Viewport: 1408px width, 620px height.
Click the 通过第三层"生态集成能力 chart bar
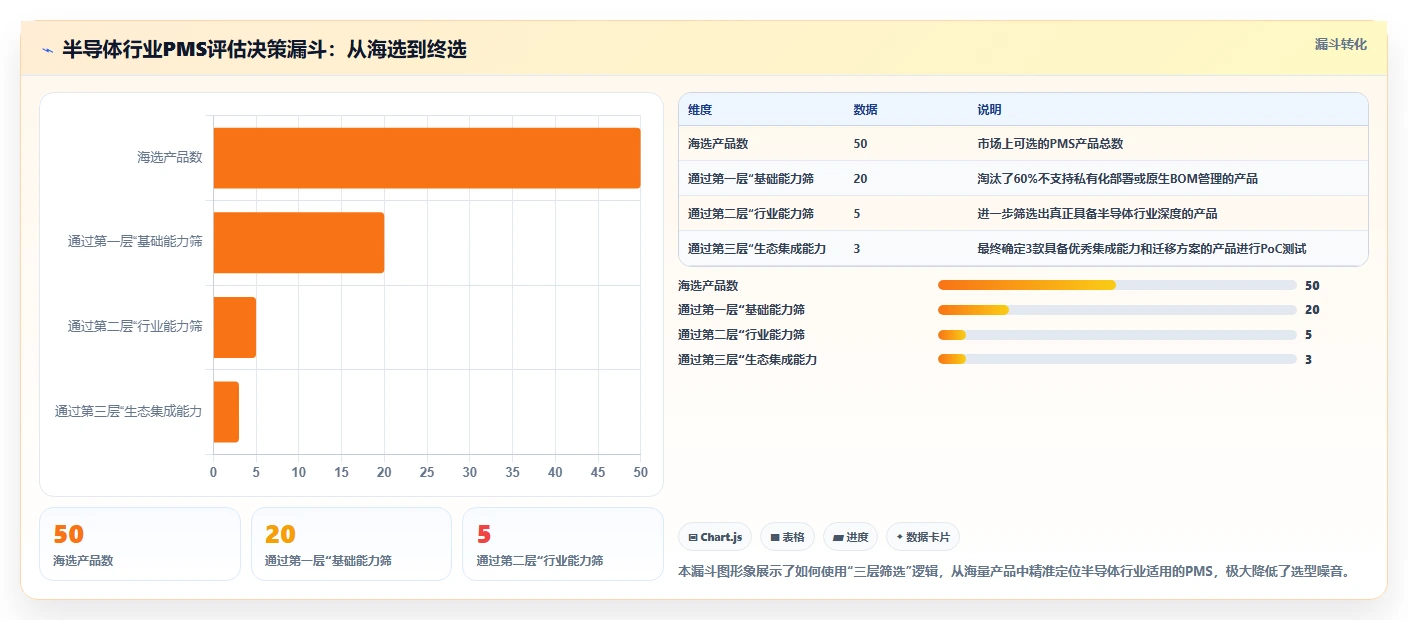click(226, 412)
